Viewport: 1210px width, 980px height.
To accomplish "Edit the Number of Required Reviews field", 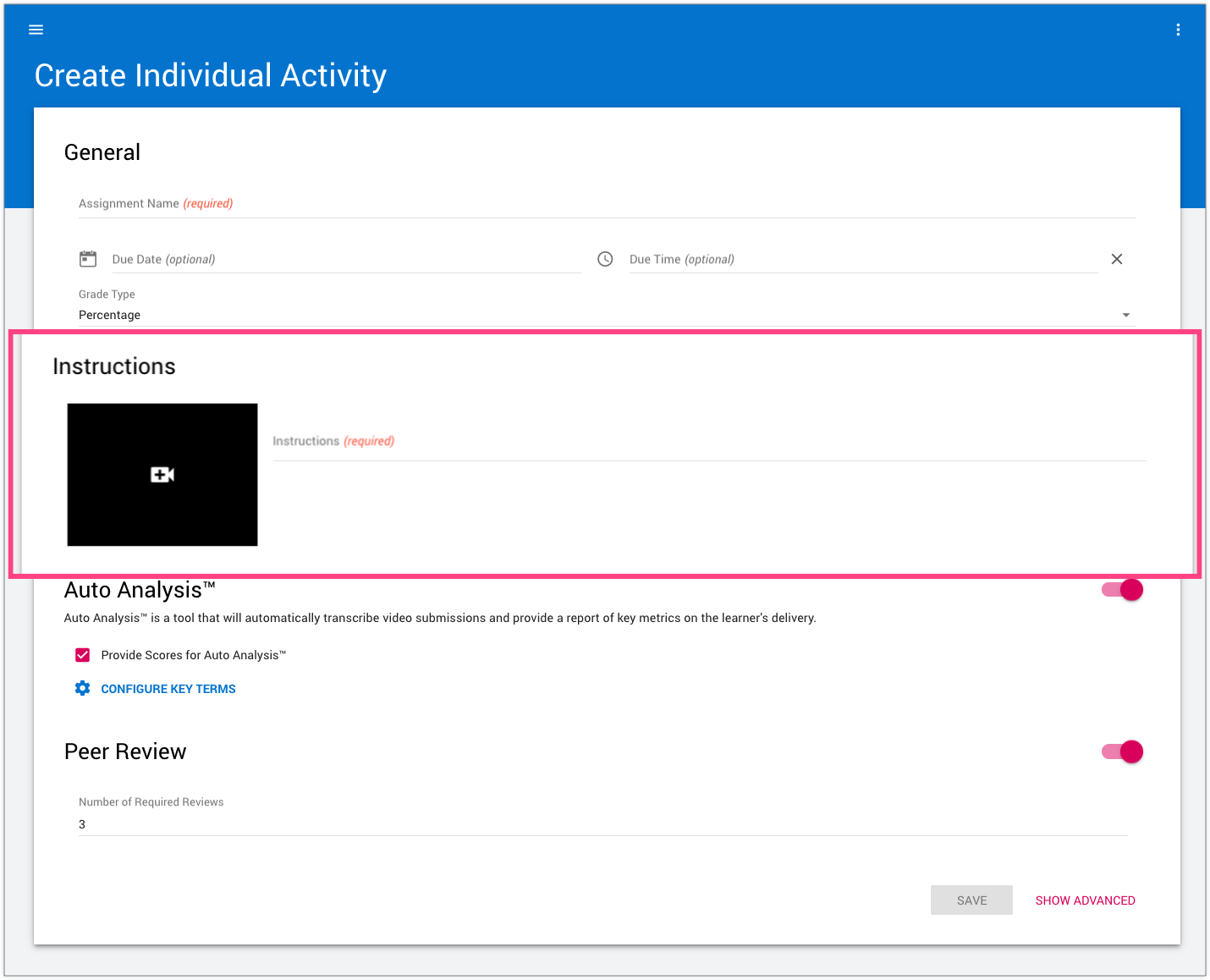I will pyautogui.click(x=602, y=824).
